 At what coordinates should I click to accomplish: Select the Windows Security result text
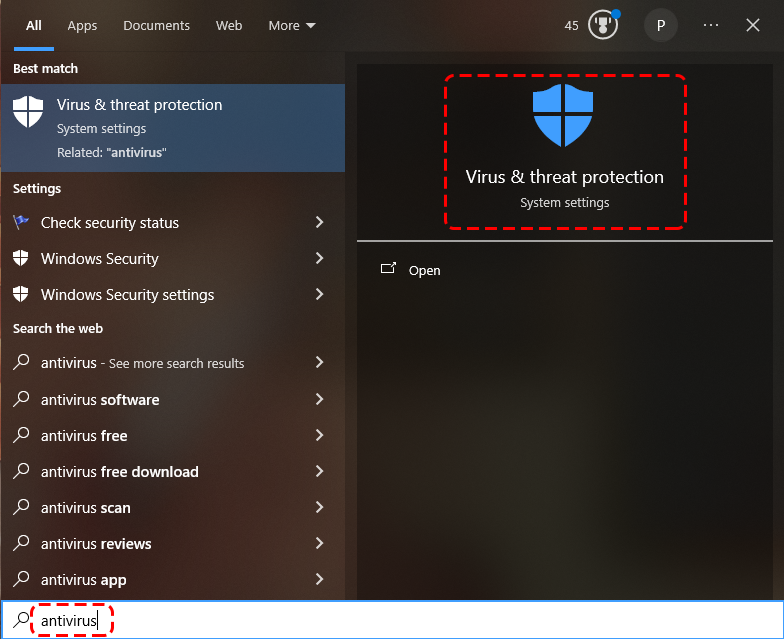[x=100, y=259]
